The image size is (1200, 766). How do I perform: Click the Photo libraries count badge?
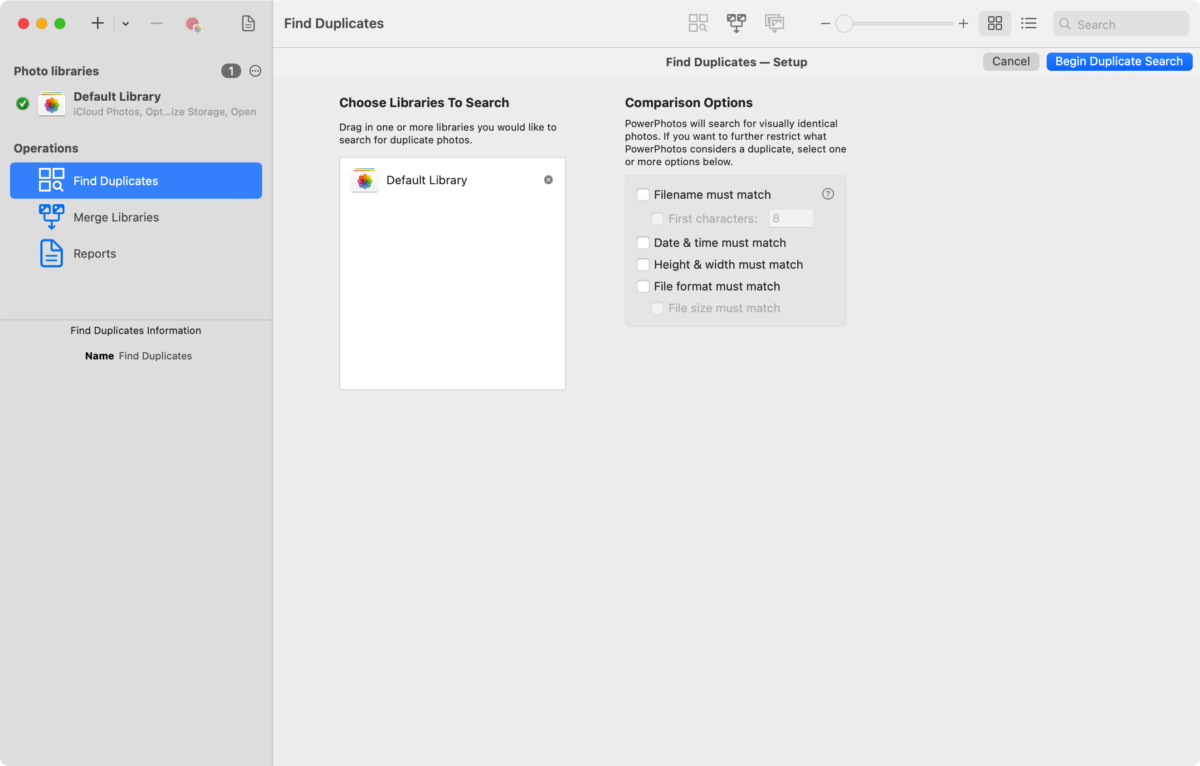click(x=231, y=71)
